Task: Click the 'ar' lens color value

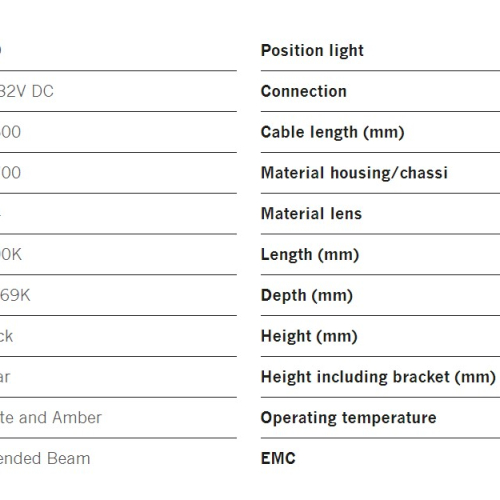Action: pyautogui.click(x=5, y=377)
